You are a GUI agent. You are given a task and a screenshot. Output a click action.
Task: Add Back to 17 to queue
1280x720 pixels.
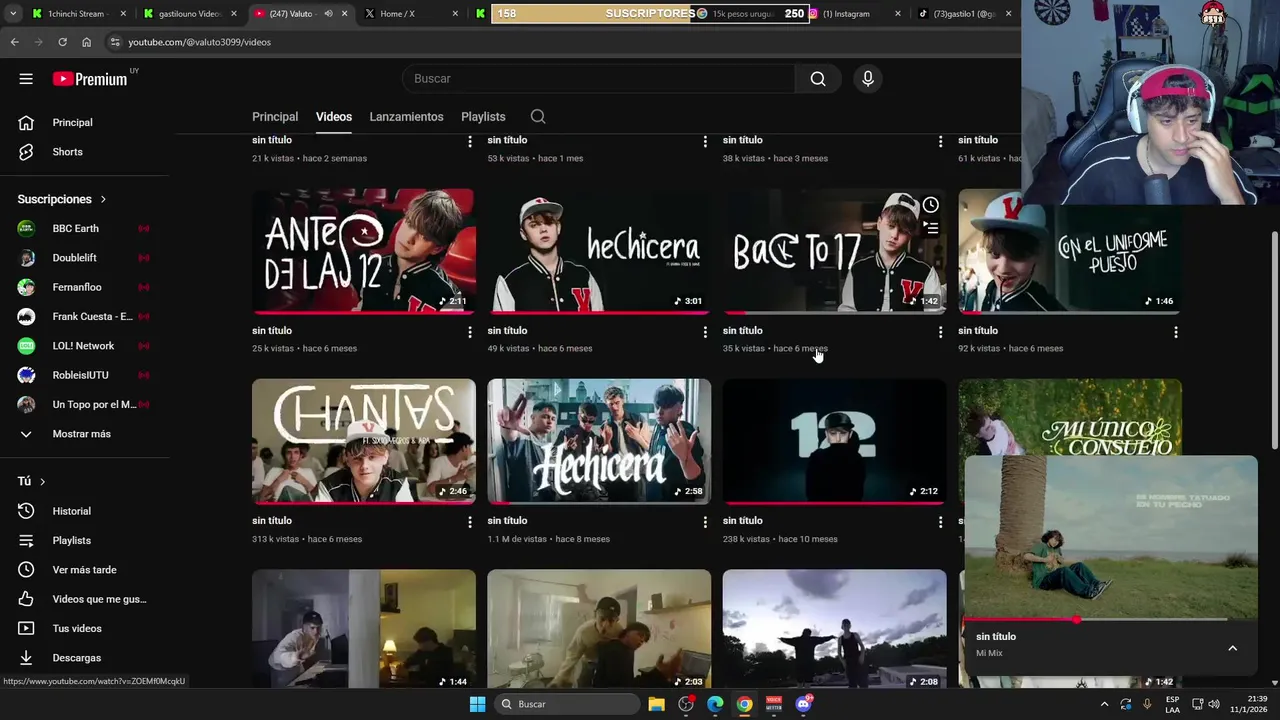[930, 228]
